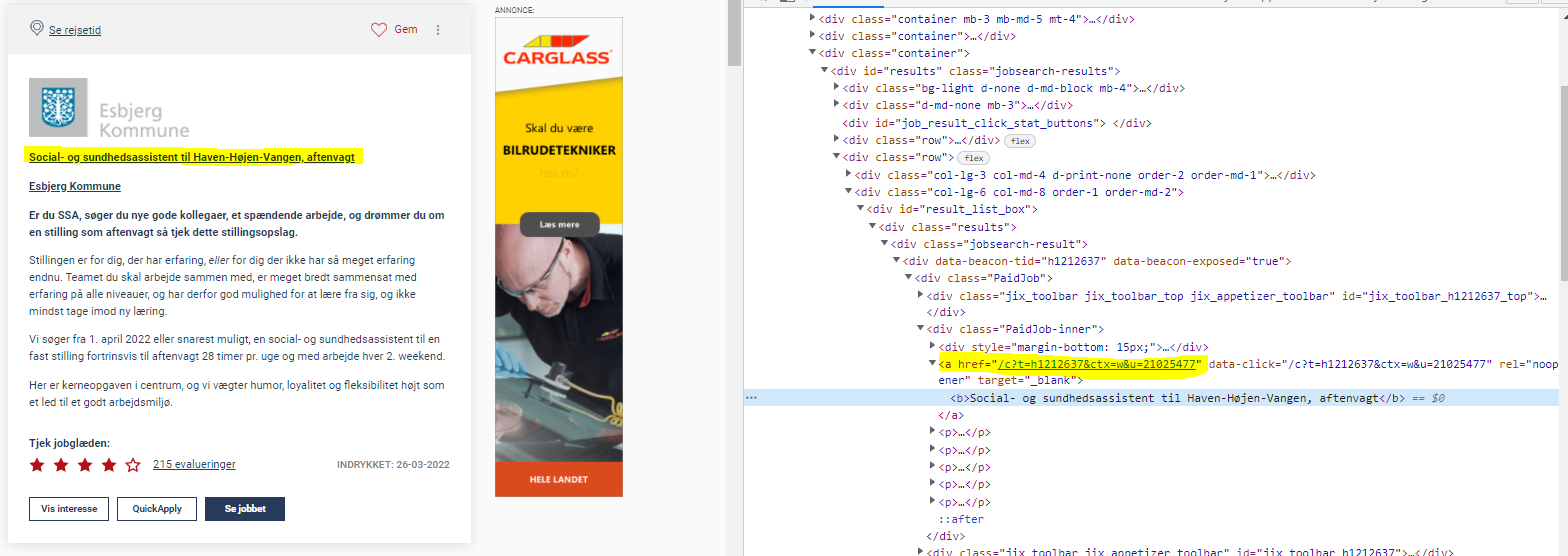Expand the jix_toolbar_top toolbar div node
This screenshot has height=556, width=1568.
tap(920, 296)
